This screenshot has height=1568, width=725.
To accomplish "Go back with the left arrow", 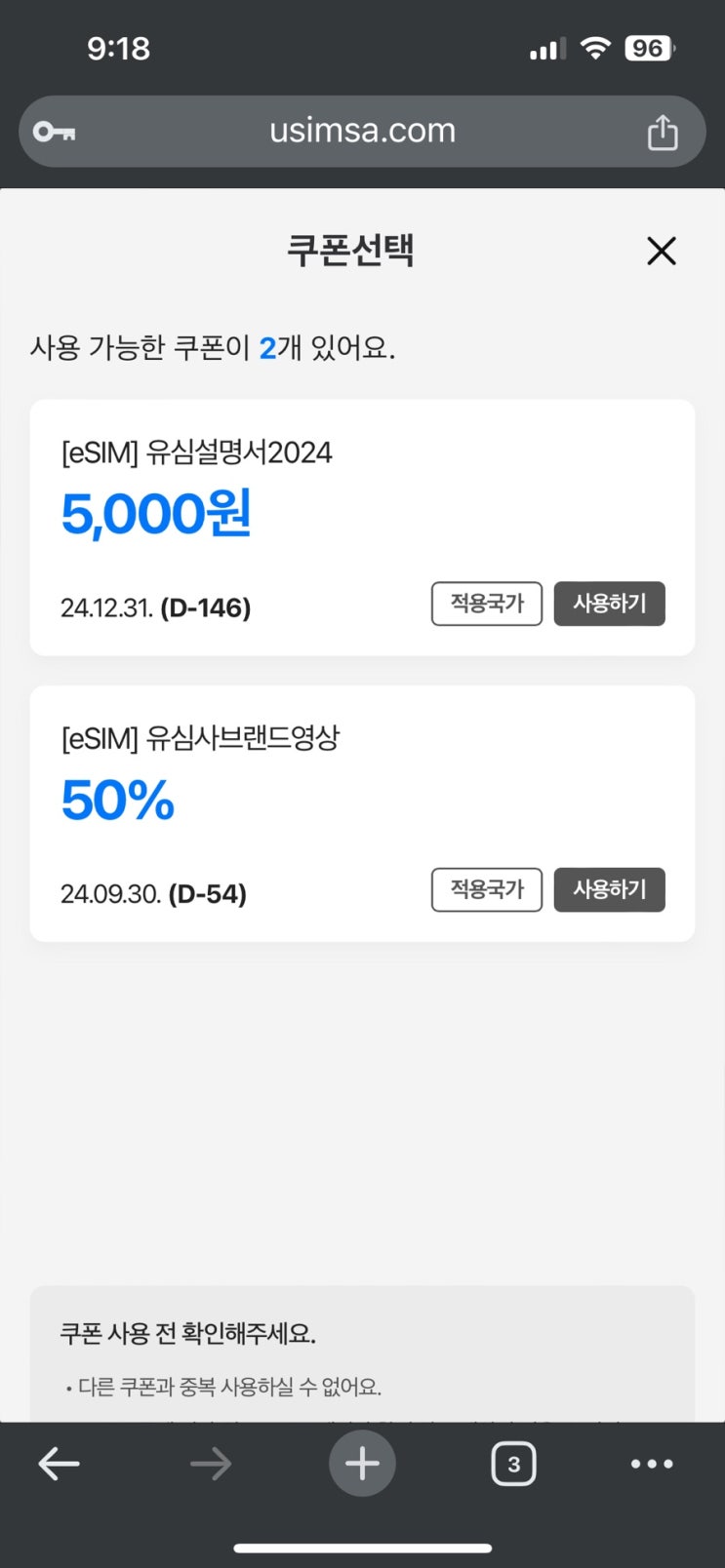I will (59, 1464).
